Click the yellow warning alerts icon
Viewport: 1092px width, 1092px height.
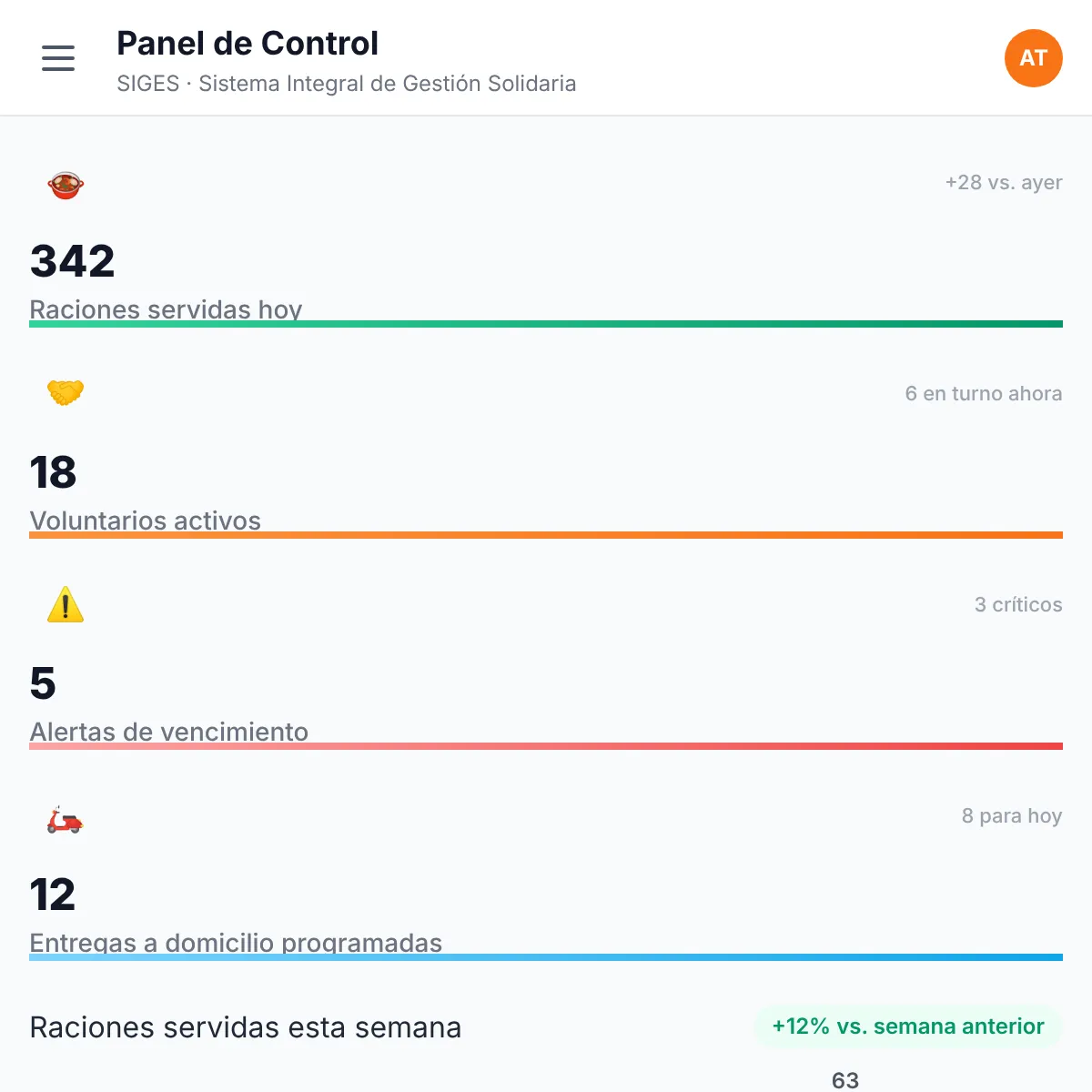(x=66, y=604)
